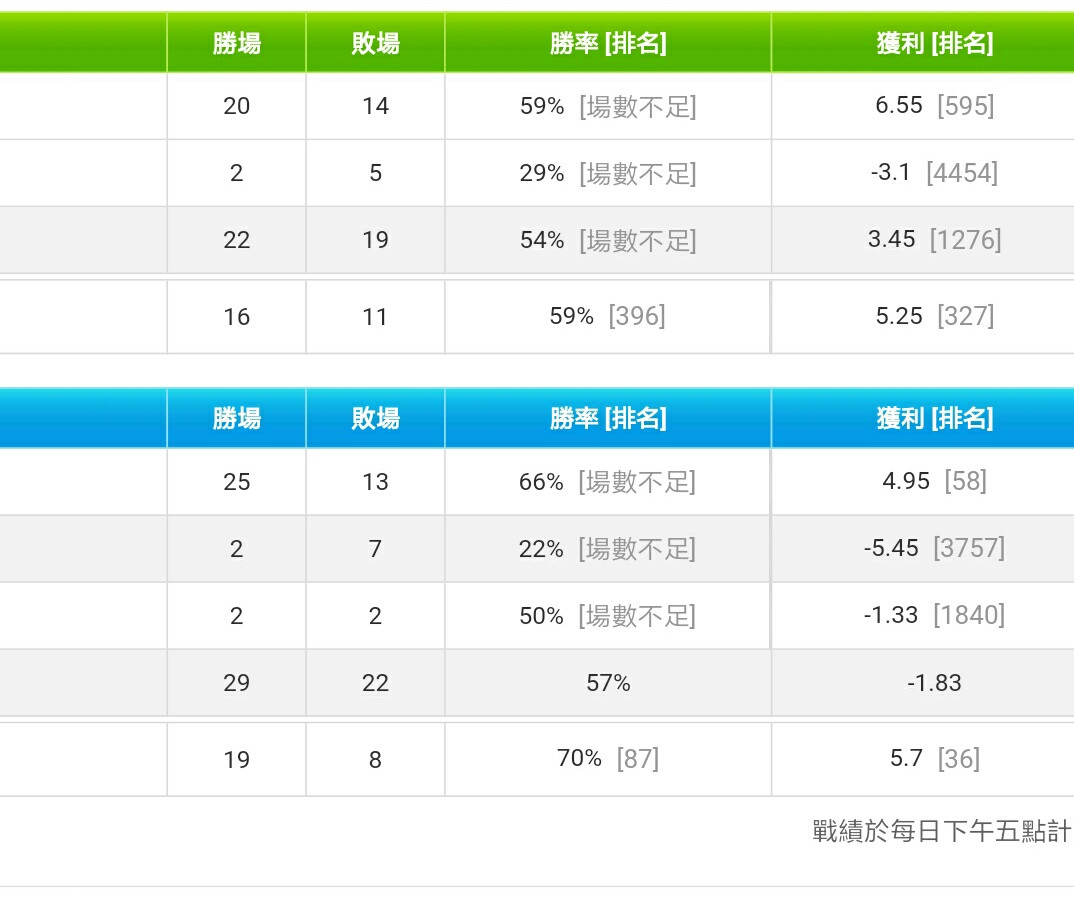Click the profit rank [595]
The image size is (1074, 905).
point(966,106)
